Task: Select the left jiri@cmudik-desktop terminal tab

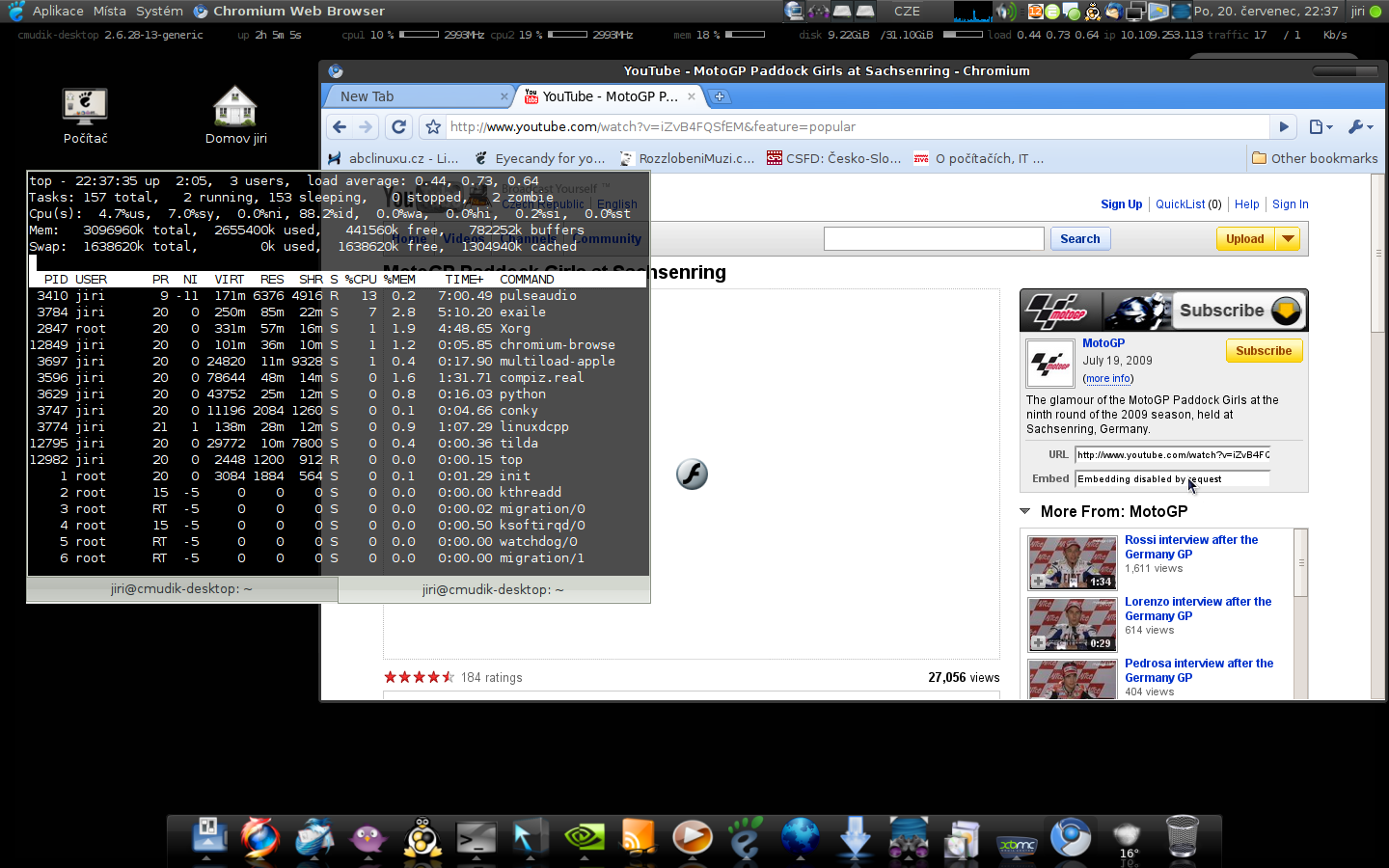Action: (x=181, y=588)
